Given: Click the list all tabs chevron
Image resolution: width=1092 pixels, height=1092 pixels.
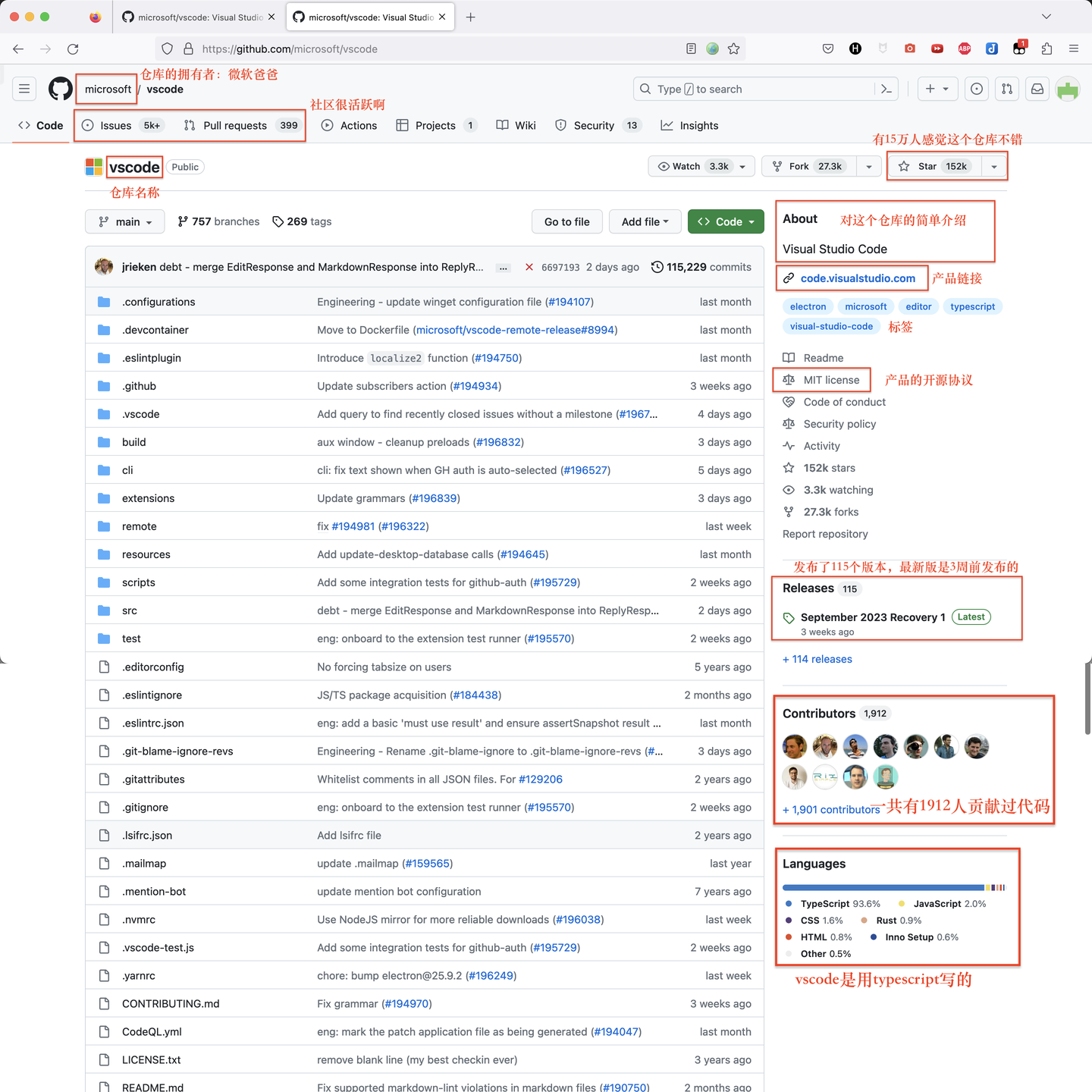Looking at the screenshot, I should click(1046, 17).
